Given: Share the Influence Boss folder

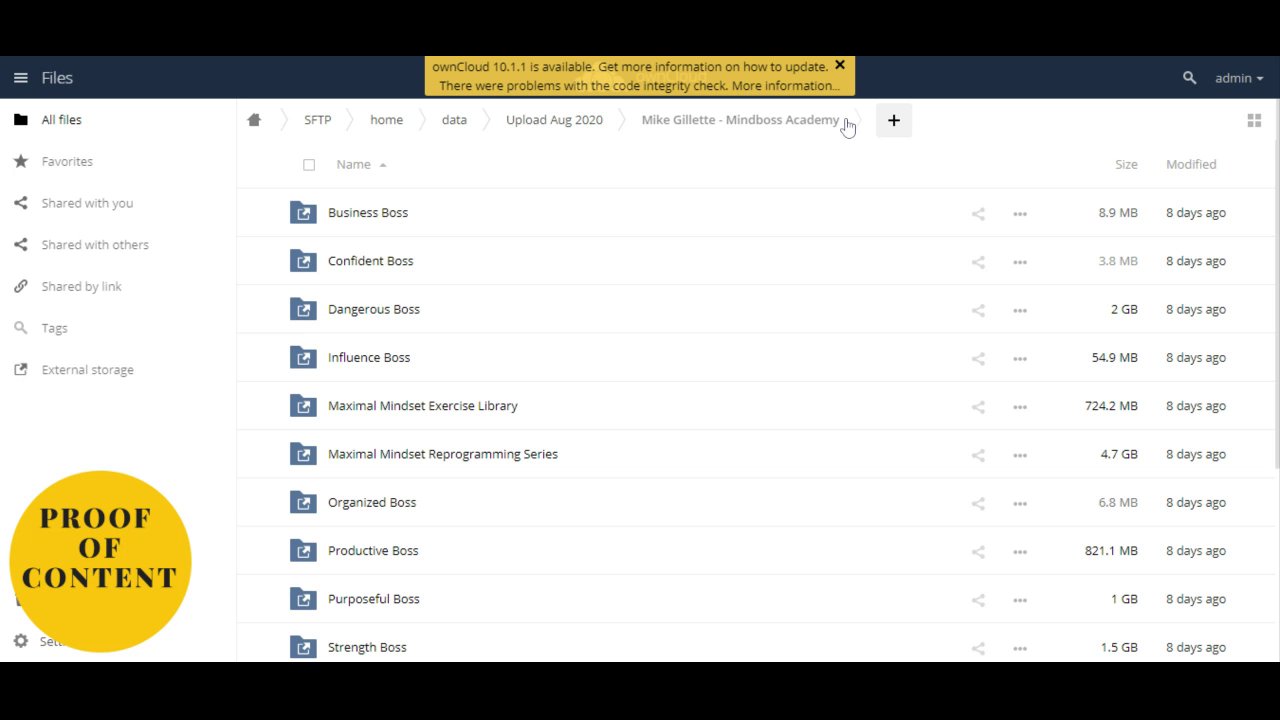Looking at the screenshot, I should (978, 358).
